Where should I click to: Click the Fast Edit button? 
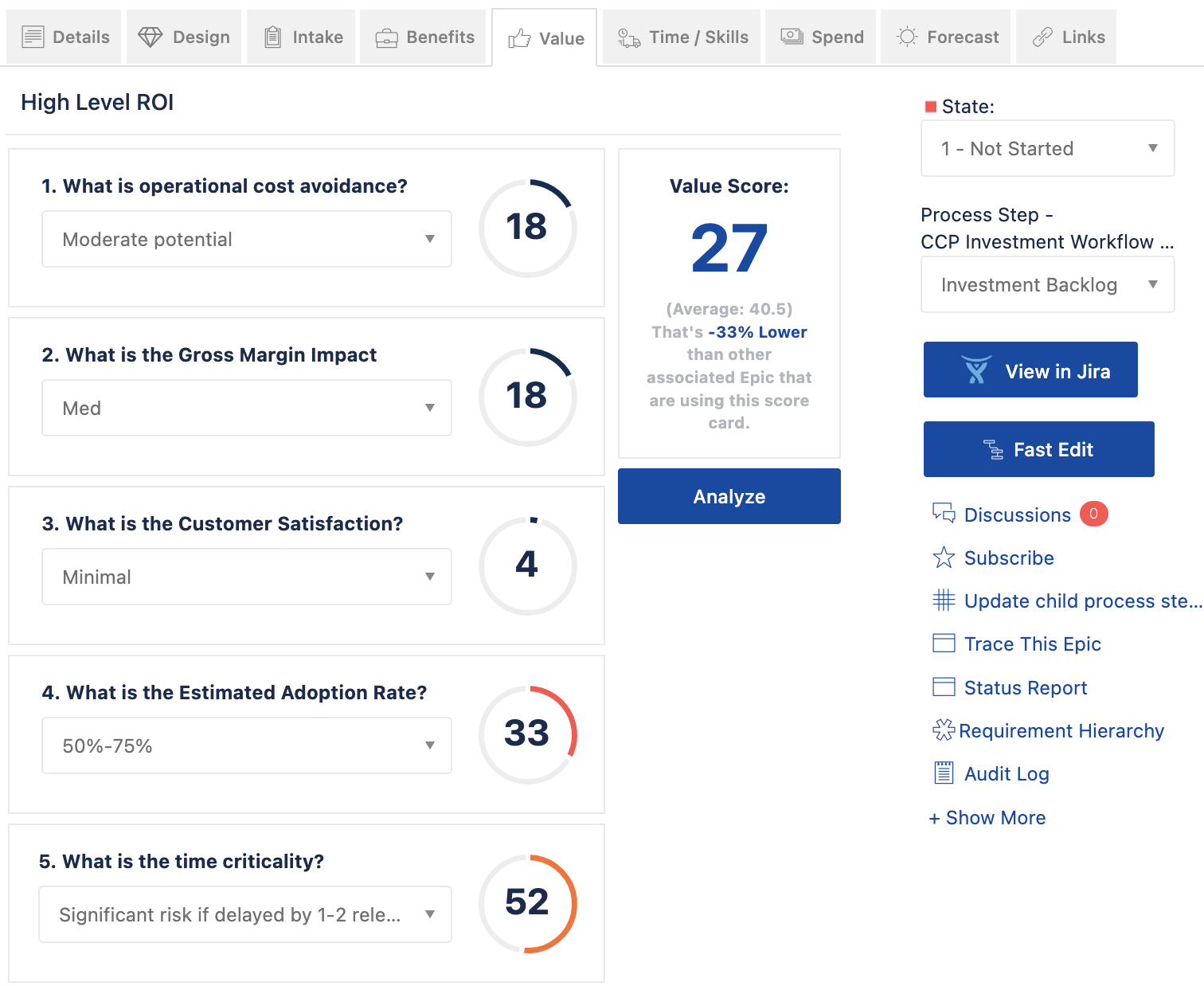[1039, 449]
